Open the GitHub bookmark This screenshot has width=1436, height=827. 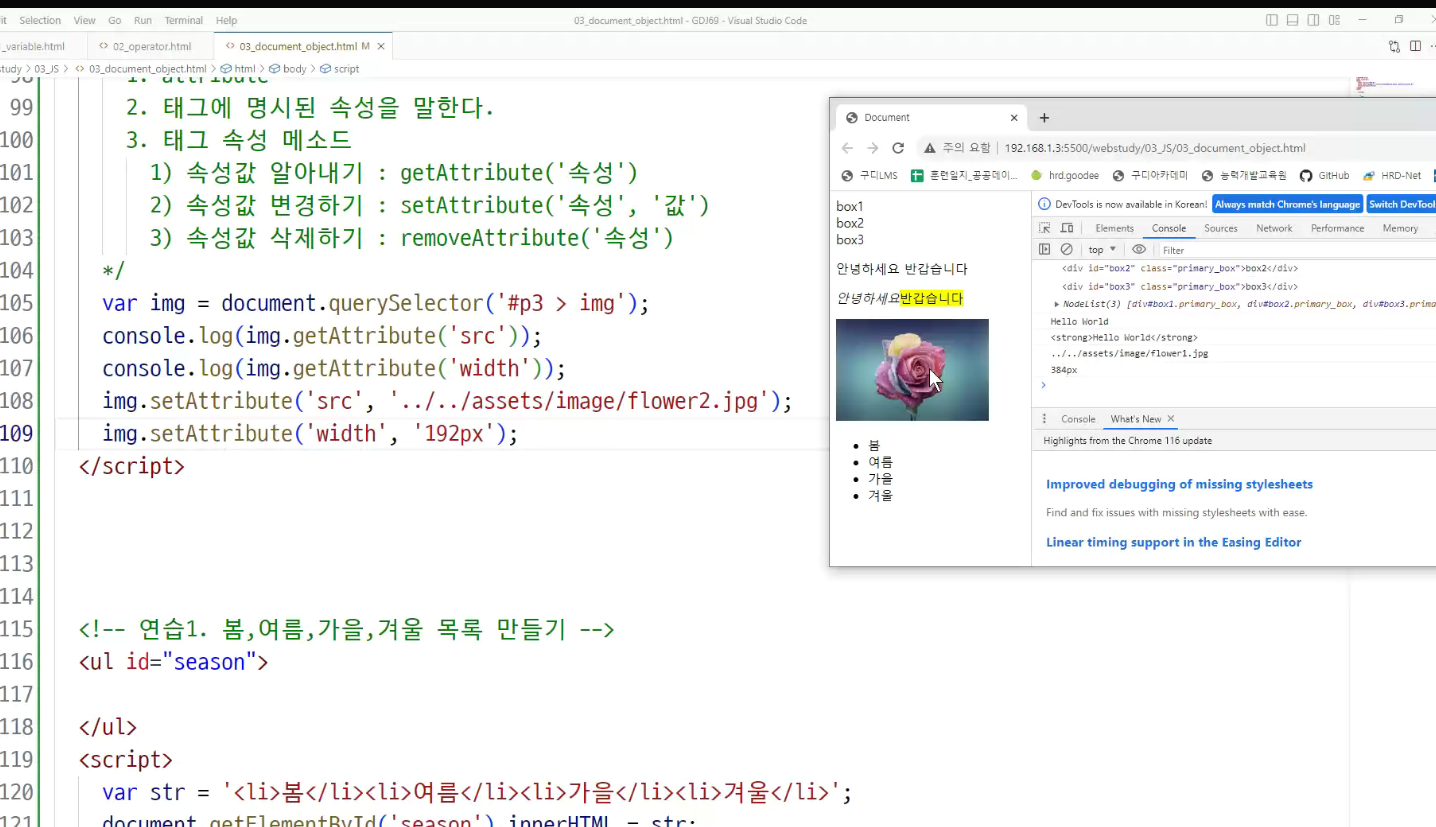(x=1324, y=175)
